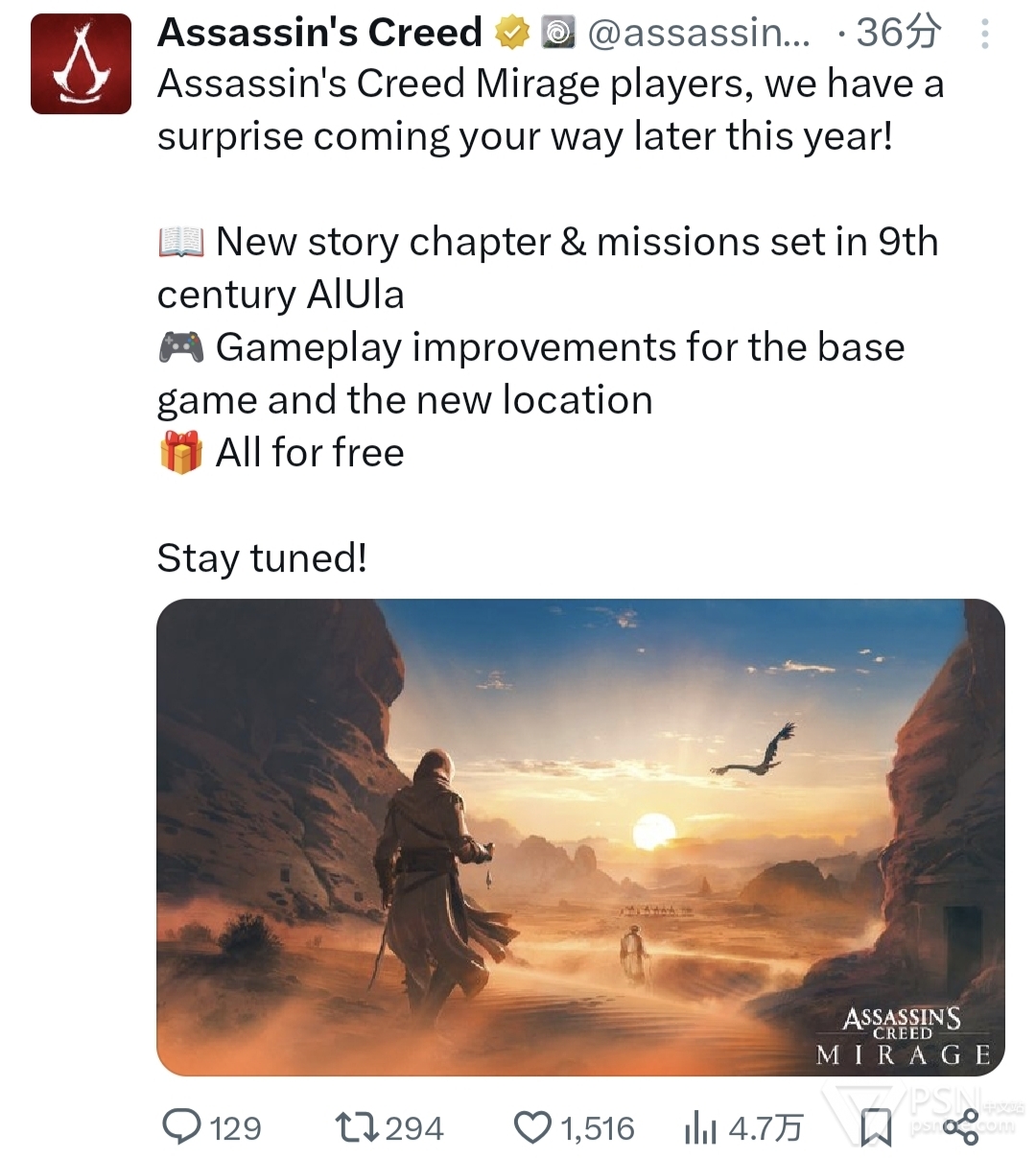This screenshot has width=1036, height=1158.
Task: Click the @assassin... handle text
Action: pos(698,34)
